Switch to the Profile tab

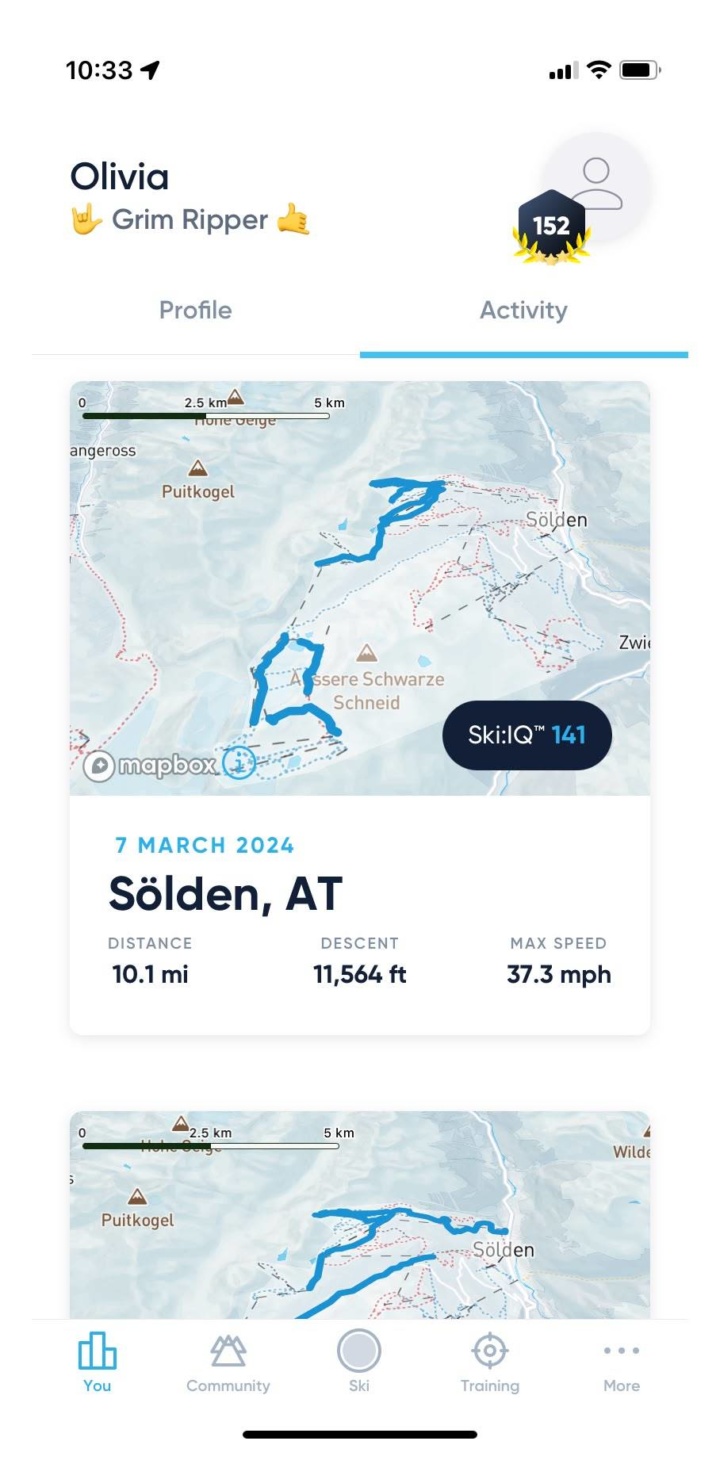coord(196,310)
